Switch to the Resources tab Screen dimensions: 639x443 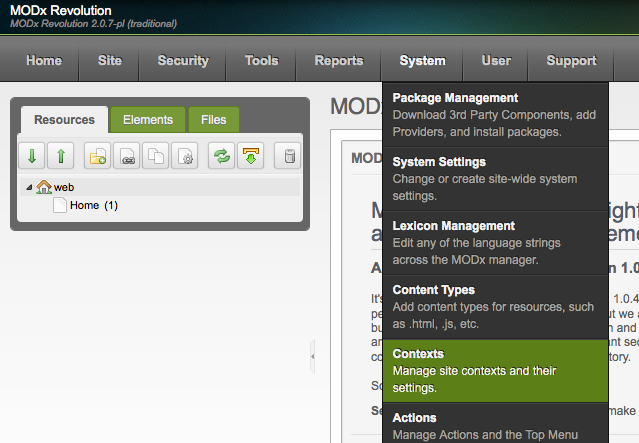64,120
